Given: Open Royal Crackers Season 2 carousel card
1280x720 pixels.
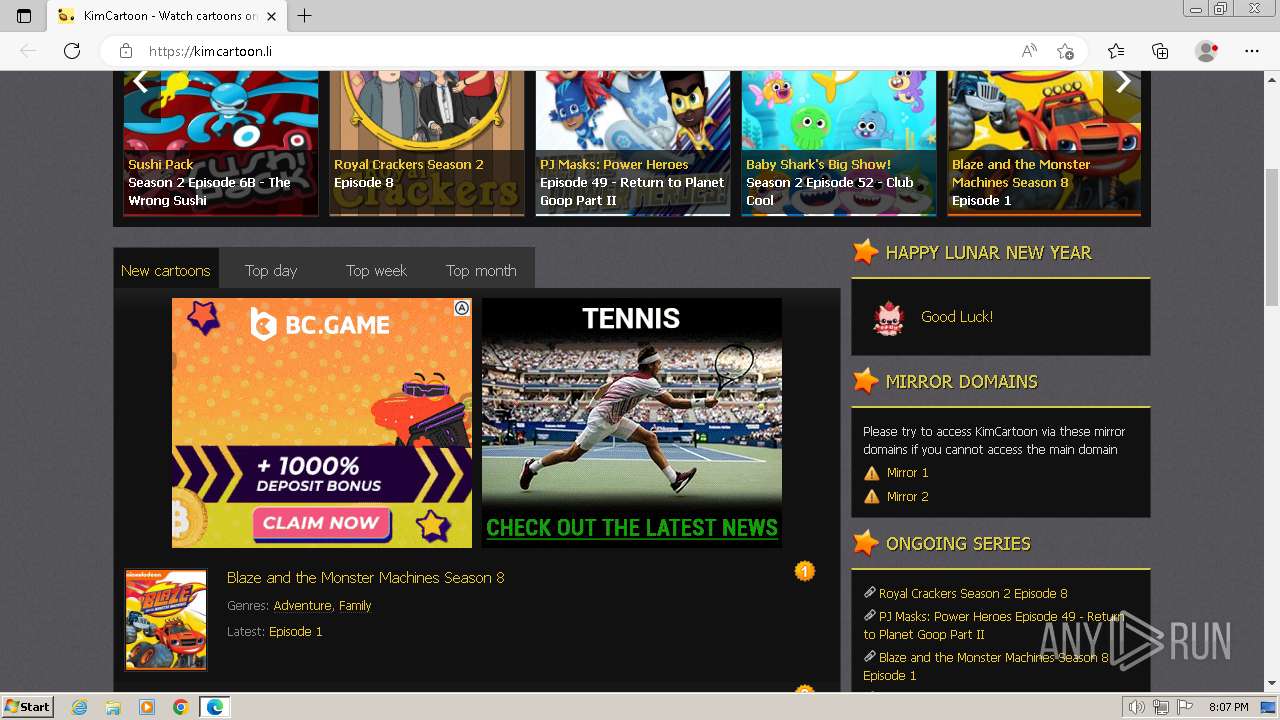Looking at the screenshot, I should (x=426, y=142).
